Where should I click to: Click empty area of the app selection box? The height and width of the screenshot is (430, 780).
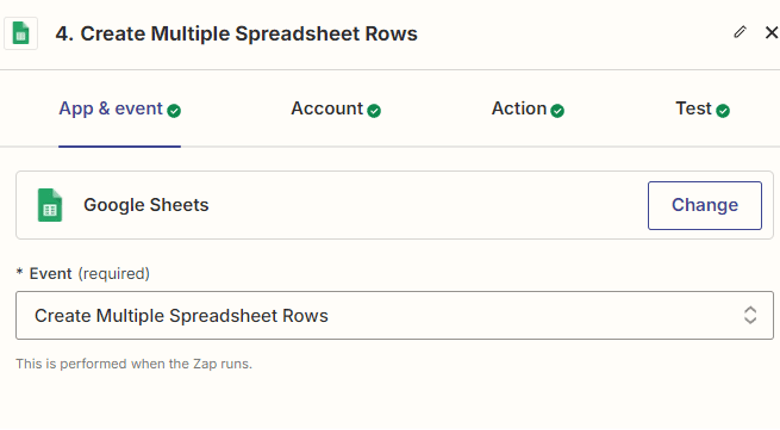click(x=420, y=205)
